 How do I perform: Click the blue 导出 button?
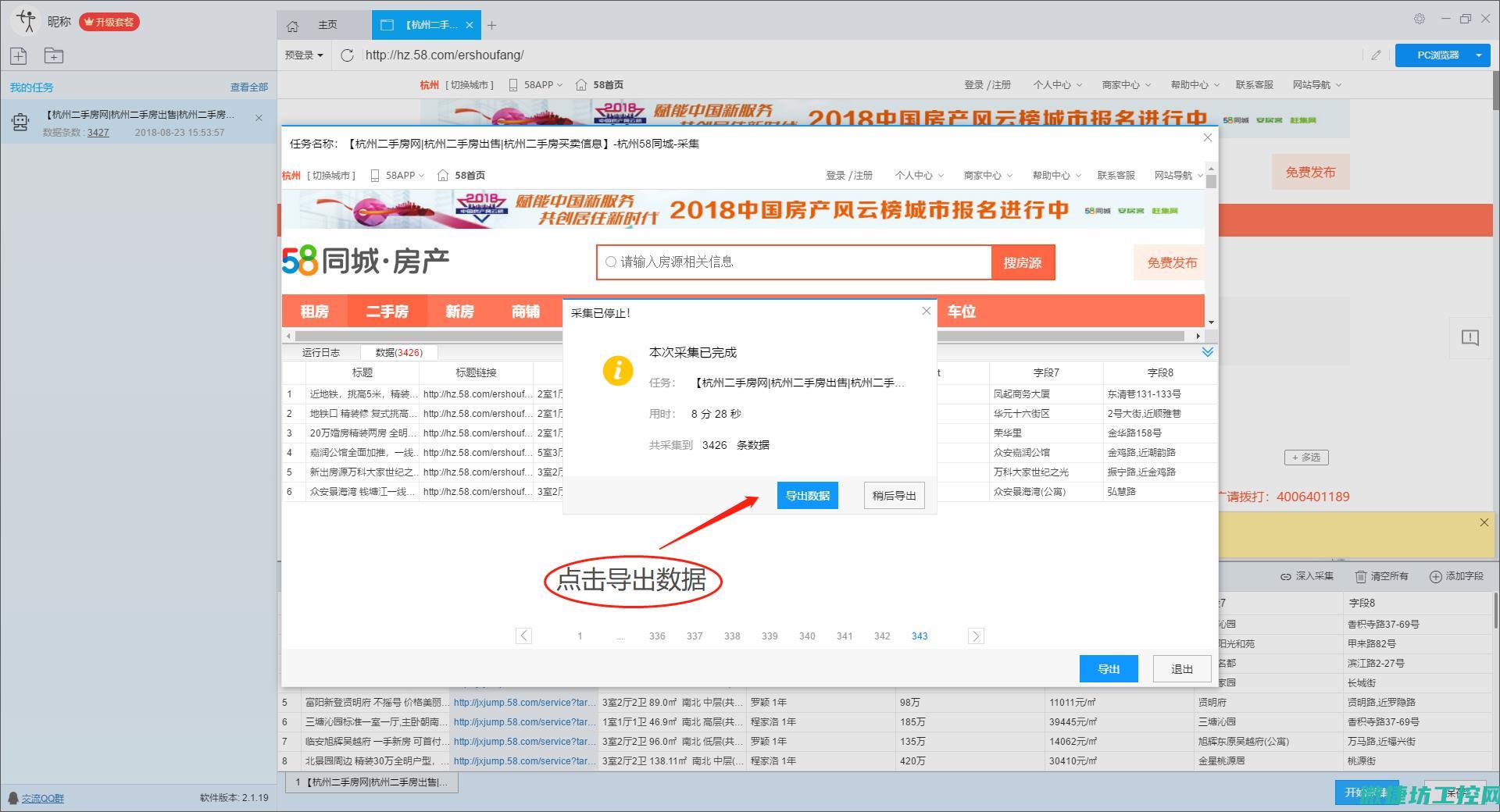(x=1109, y=668)
